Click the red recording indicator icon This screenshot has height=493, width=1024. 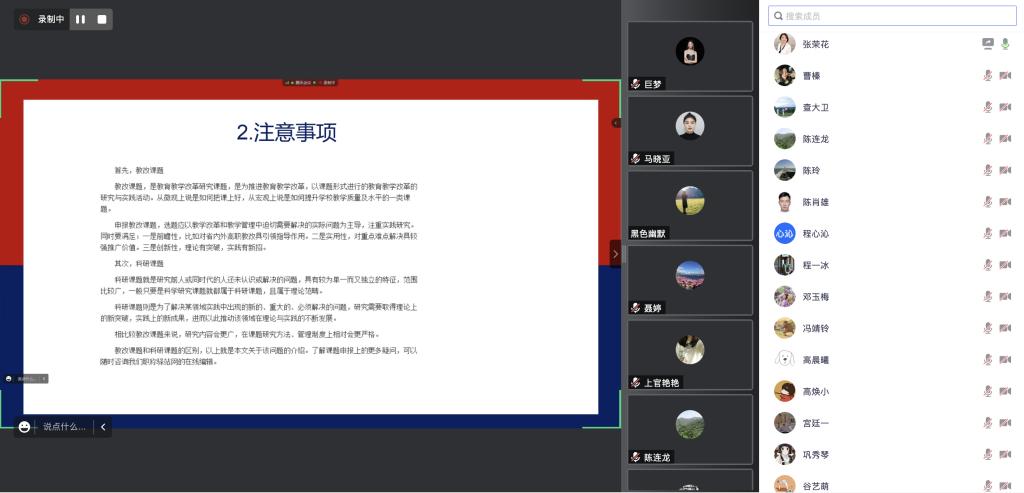24,19
